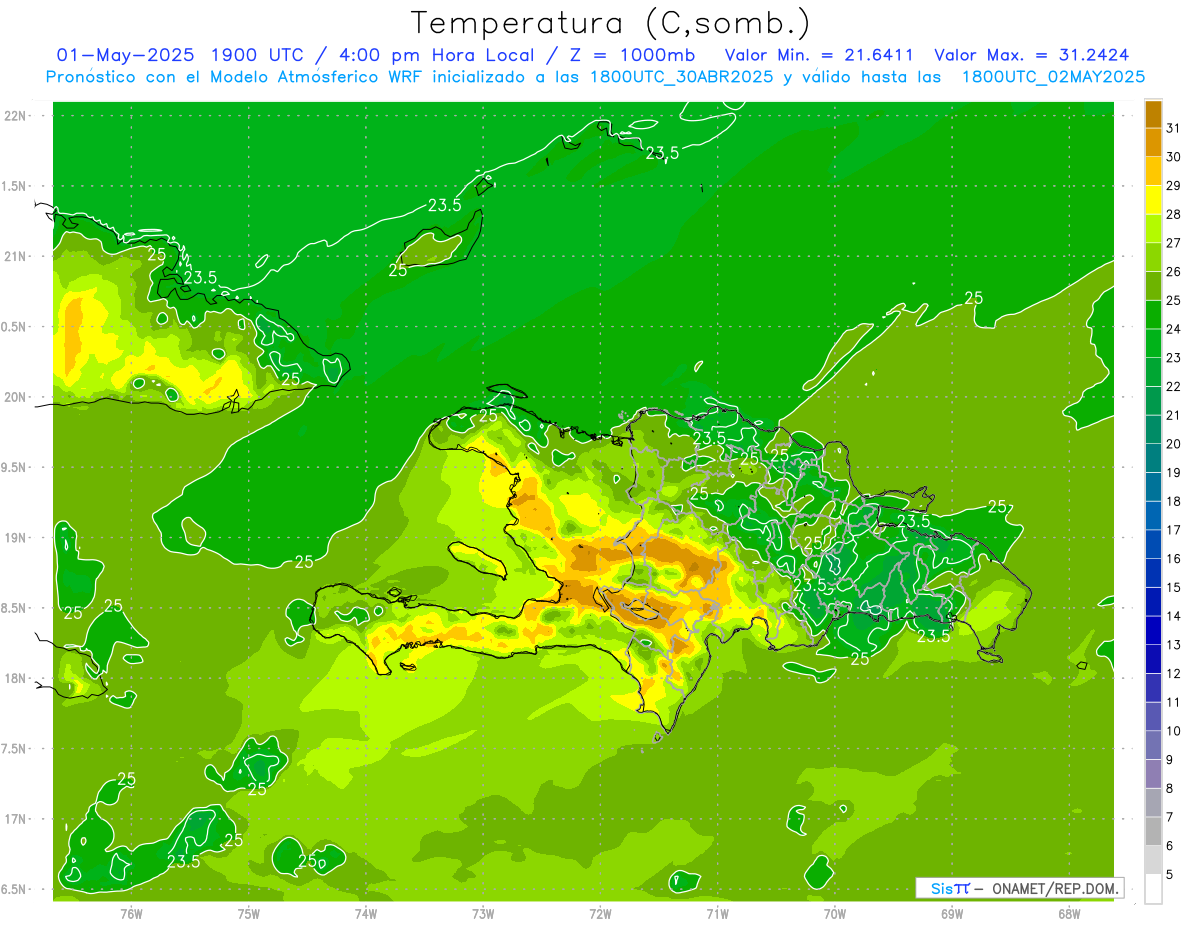Image resolution: width=1200 pixels, height=927 pixels.
Task: Click the '69W' longitude axis label
Action: [952, 913]
